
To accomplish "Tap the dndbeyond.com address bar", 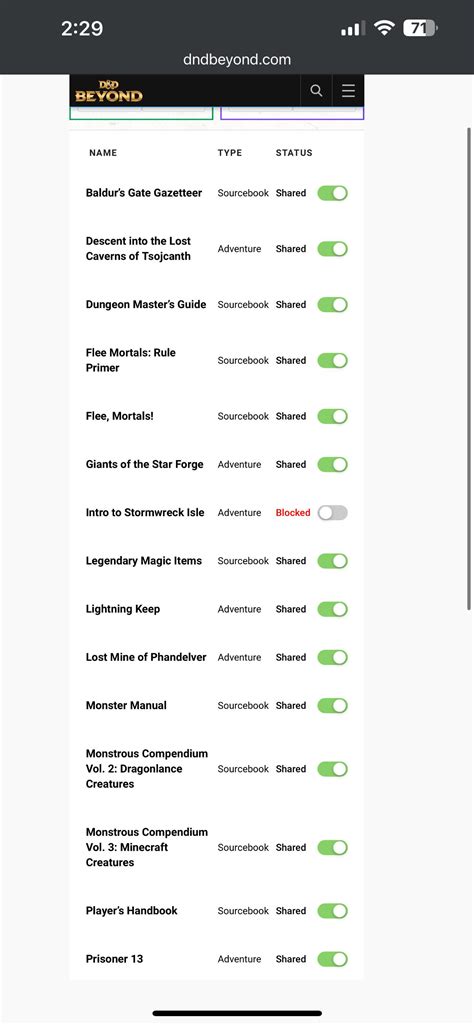I will click(x=237, y=59).
